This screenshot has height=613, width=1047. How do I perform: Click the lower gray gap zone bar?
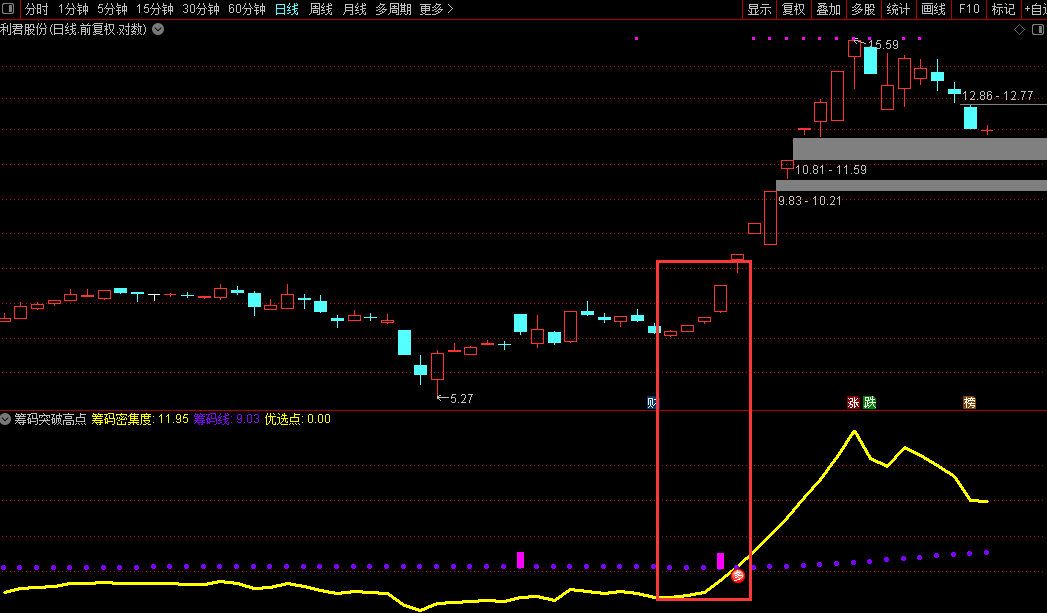point(911,185)
